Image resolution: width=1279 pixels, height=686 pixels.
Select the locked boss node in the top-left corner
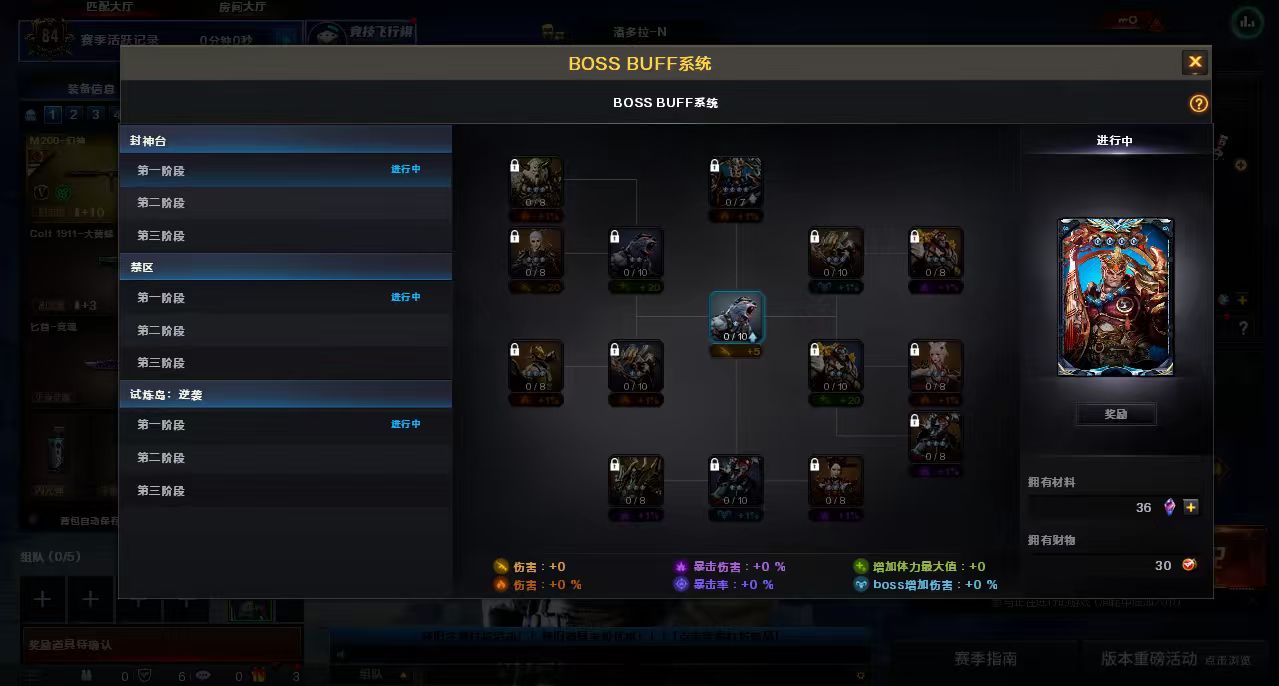coord(536,182)
